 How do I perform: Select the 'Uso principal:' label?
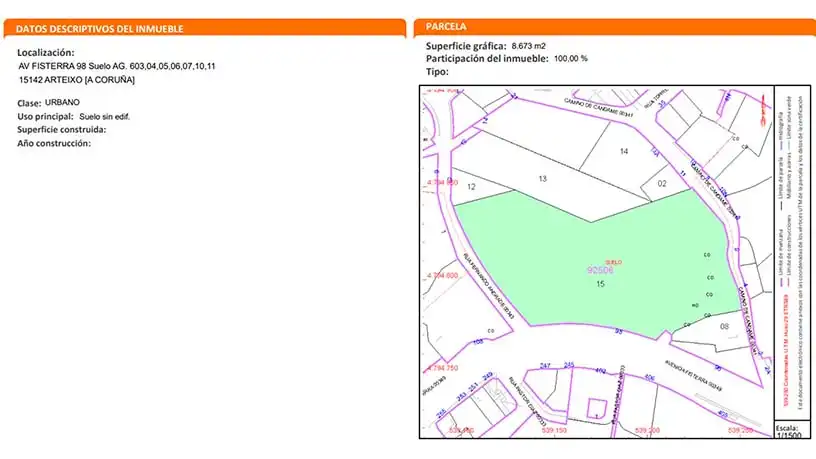click(x=45, y=117)
